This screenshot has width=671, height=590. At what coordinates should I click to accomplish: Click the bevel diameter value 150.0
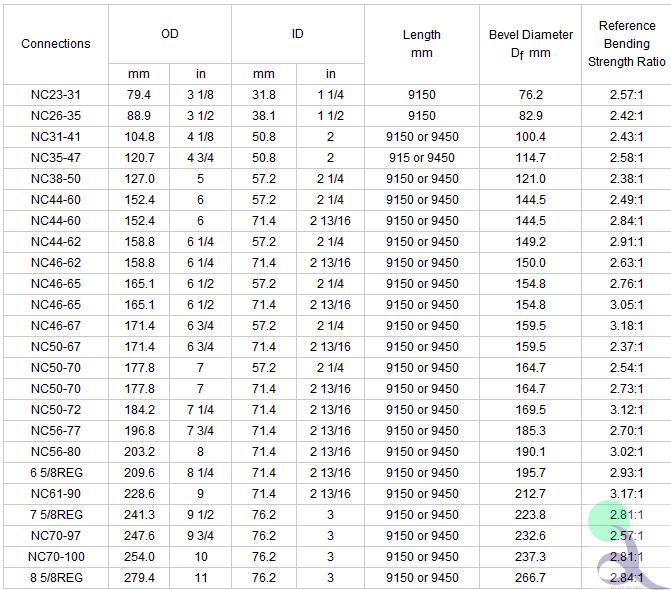pyautogui.click(x=531, y=263)
